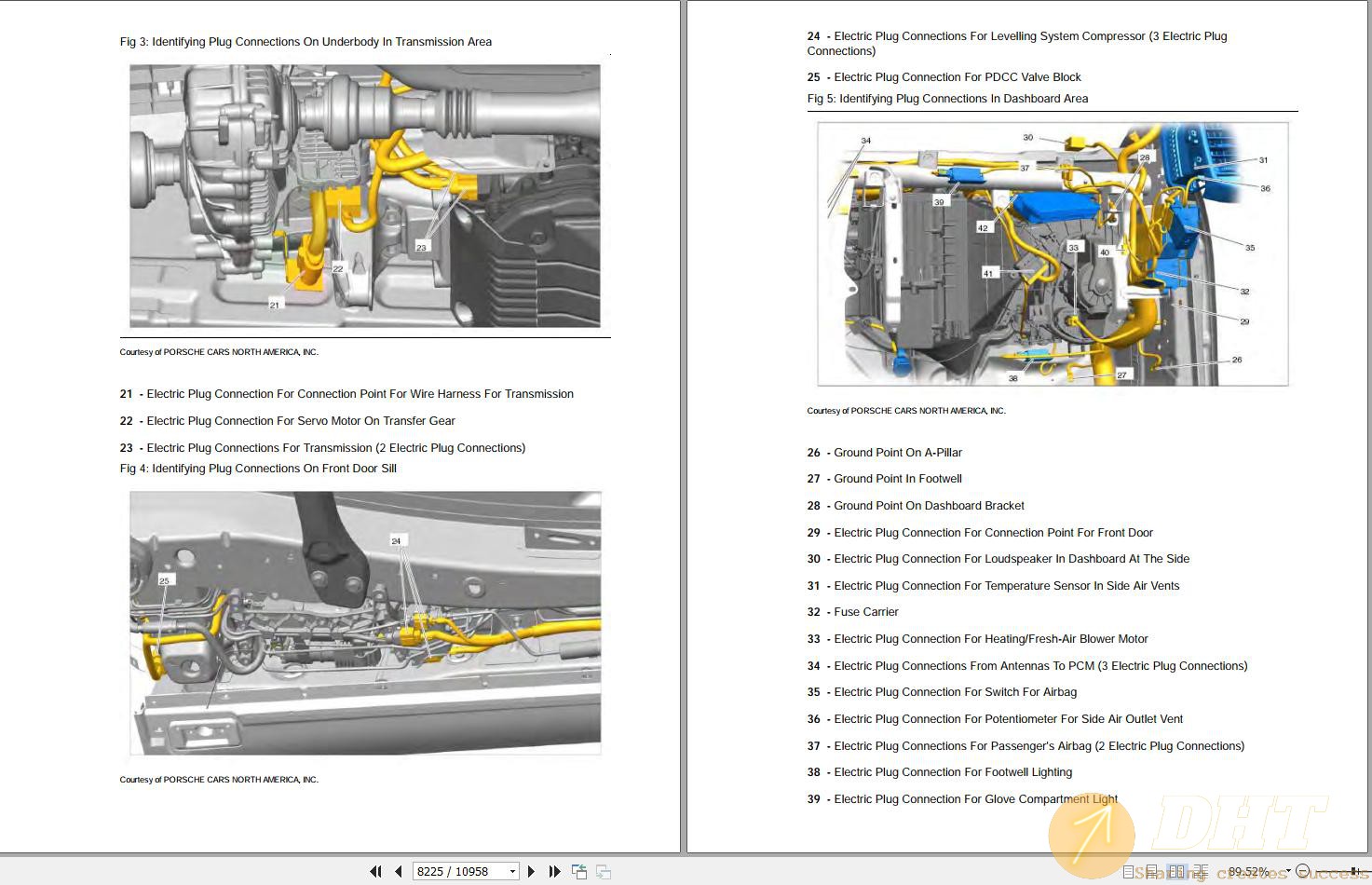
Task: Click the Fig 3 transmission area diagram
Action: point(365,196)
